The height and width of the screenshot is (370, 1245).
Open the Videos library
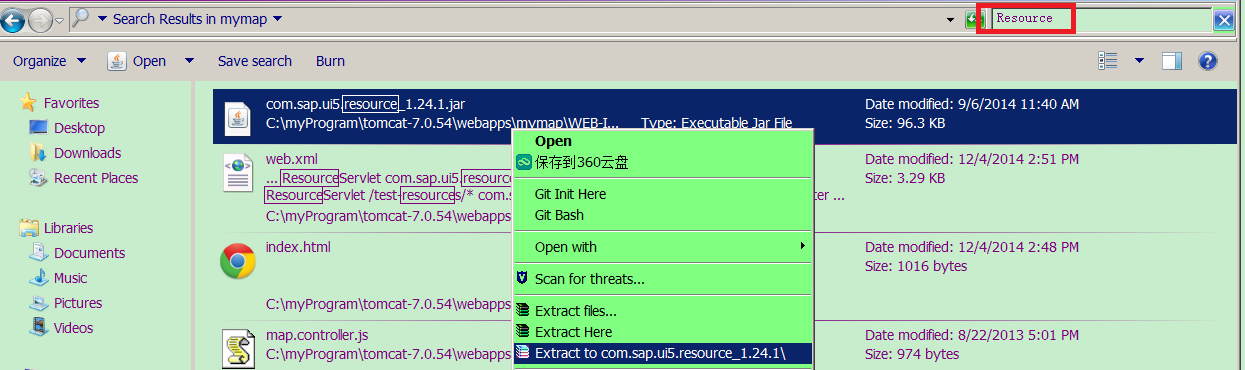(x=73, y=328)
